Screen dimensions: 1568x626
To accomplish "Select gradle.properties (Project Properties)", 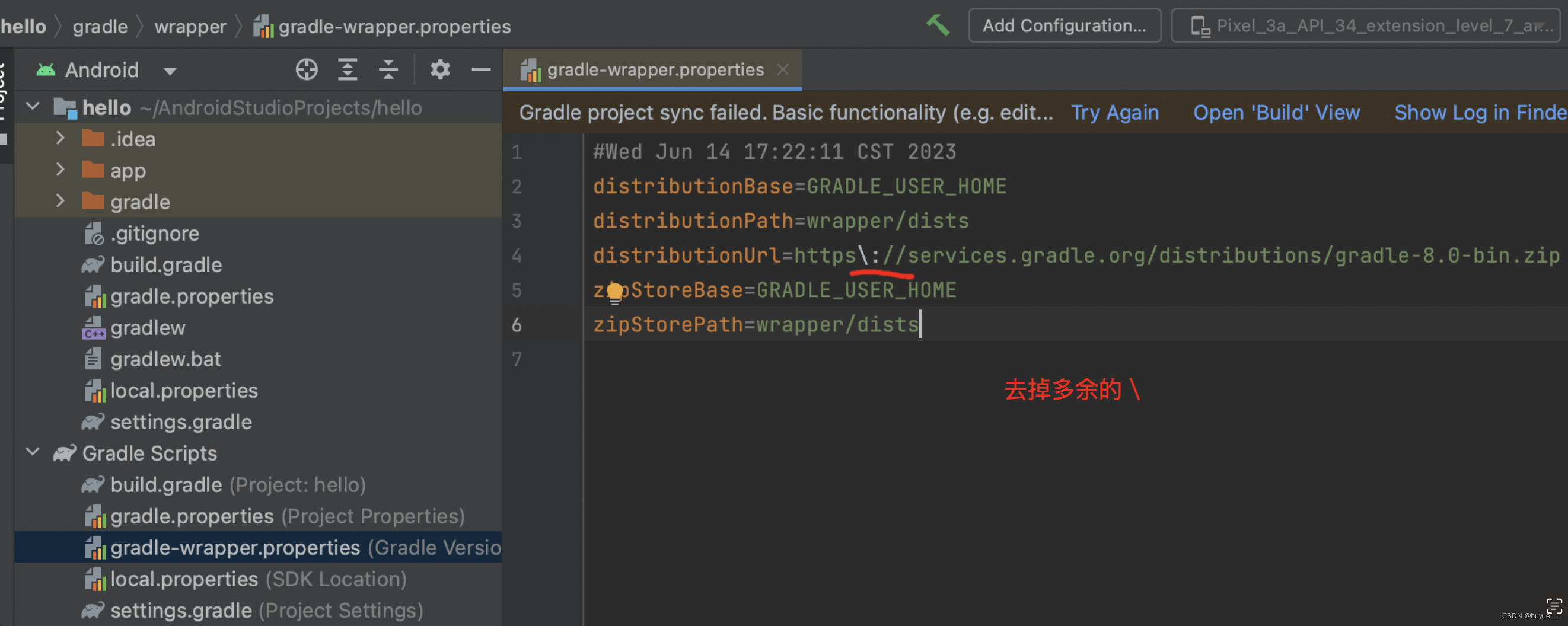I will [x=287, y=516].
